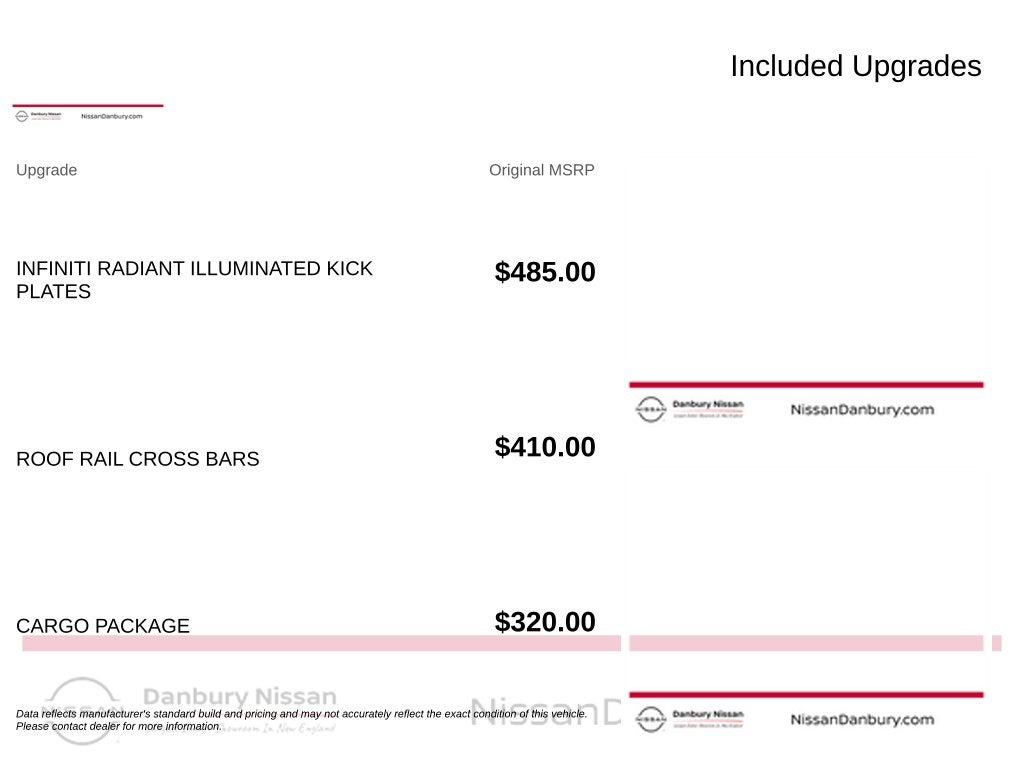
Task: Click the large faded Nissan watermark logo
Action: click(x=82, y=711)
